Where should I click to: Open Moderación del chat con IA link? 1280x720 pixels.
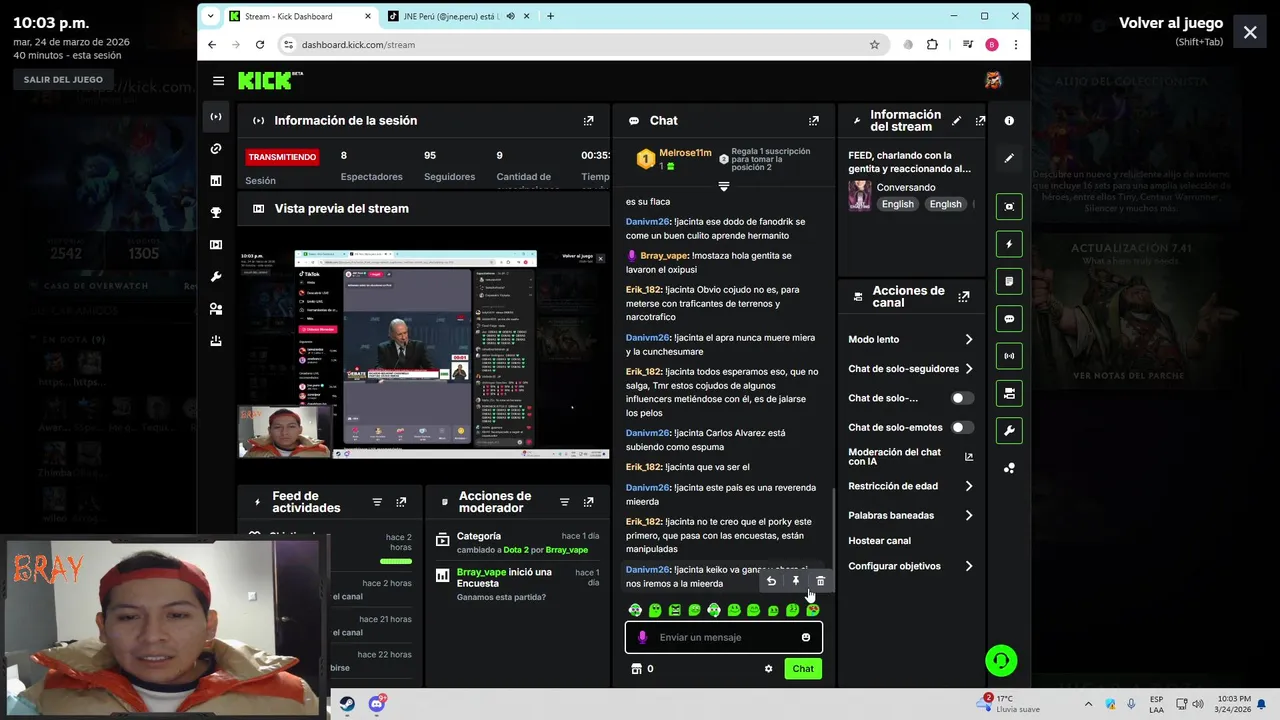click(x=911, y=456)
